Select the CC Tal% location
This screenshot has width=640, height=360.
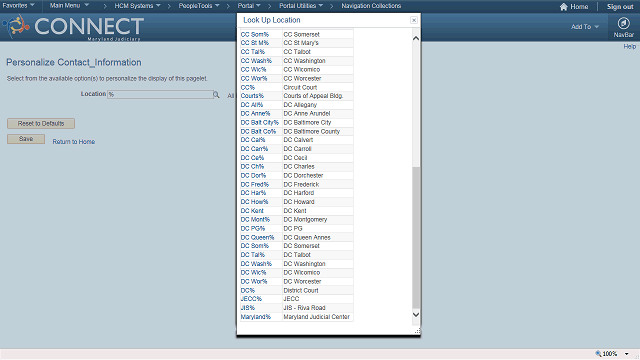tap(253, 52)
